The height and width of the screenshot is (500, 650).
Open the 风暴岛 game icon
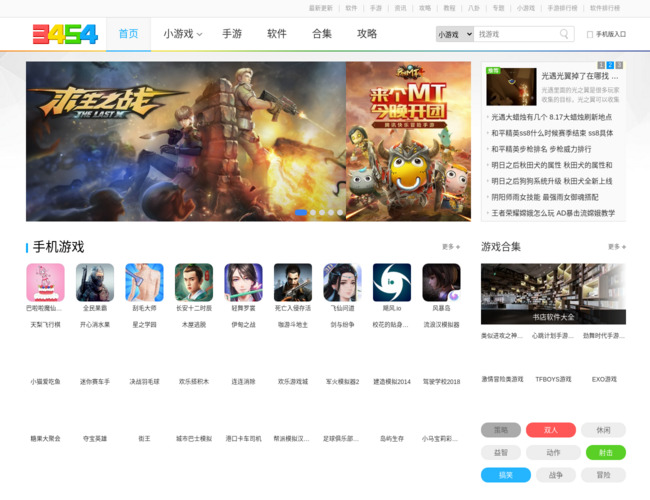tap(441, 282)
